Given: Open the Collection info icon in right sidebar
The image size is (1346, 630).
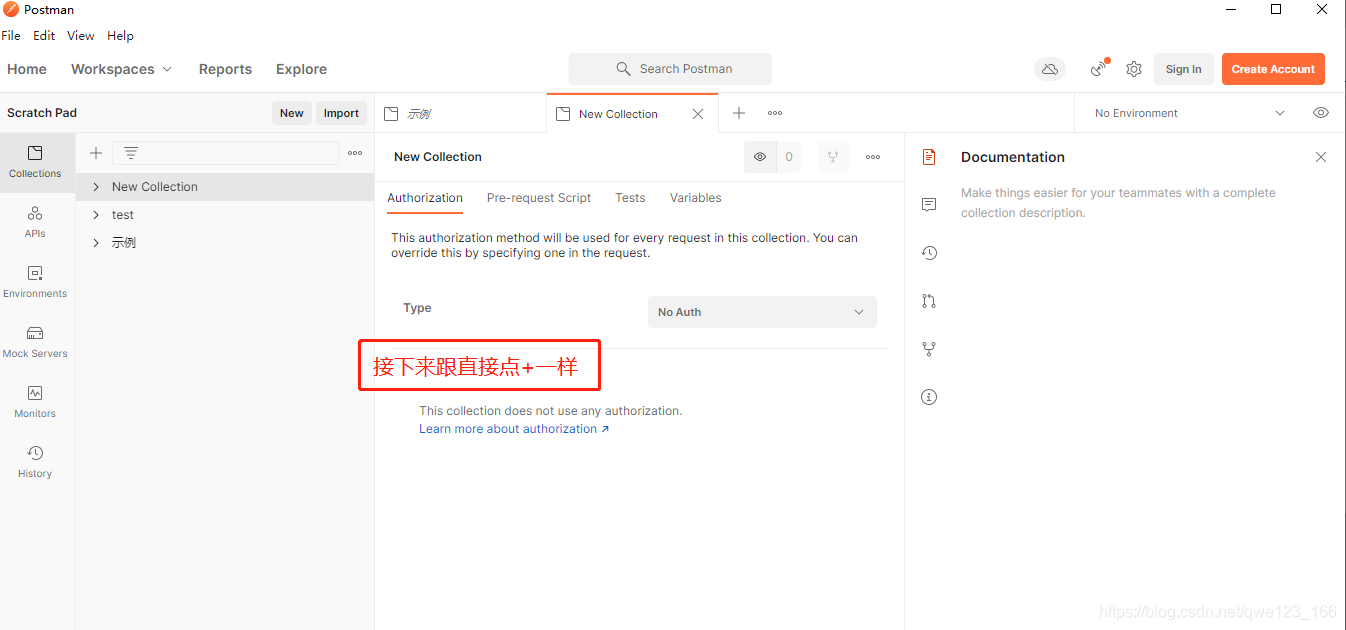Looking at the screenshot, I should pyautogui.click(x=929, y=397).
